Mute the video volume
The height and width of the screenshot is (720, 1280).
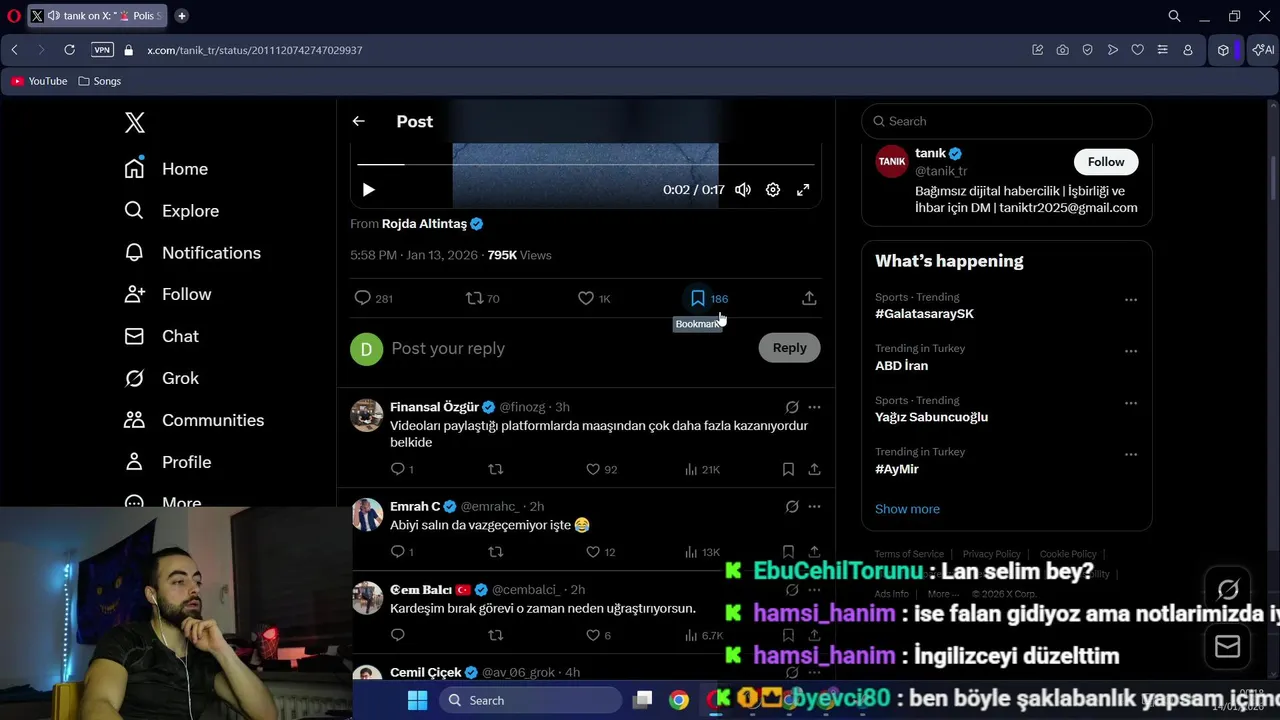click(x=743, y=190)
